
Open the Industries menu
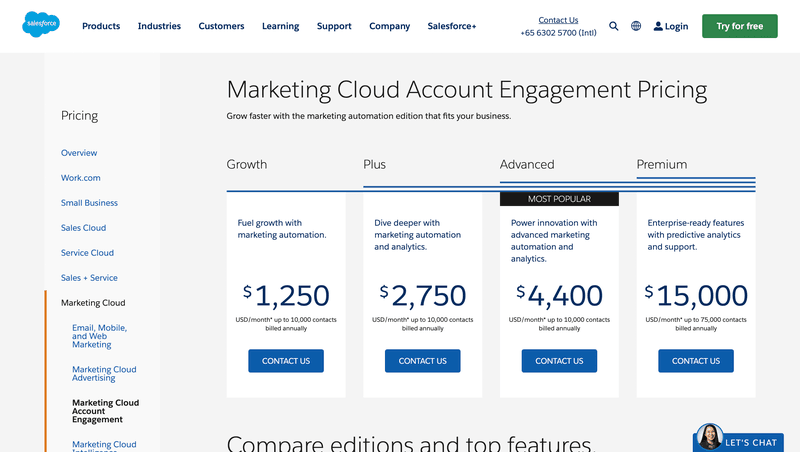click(x=159, y=26)
